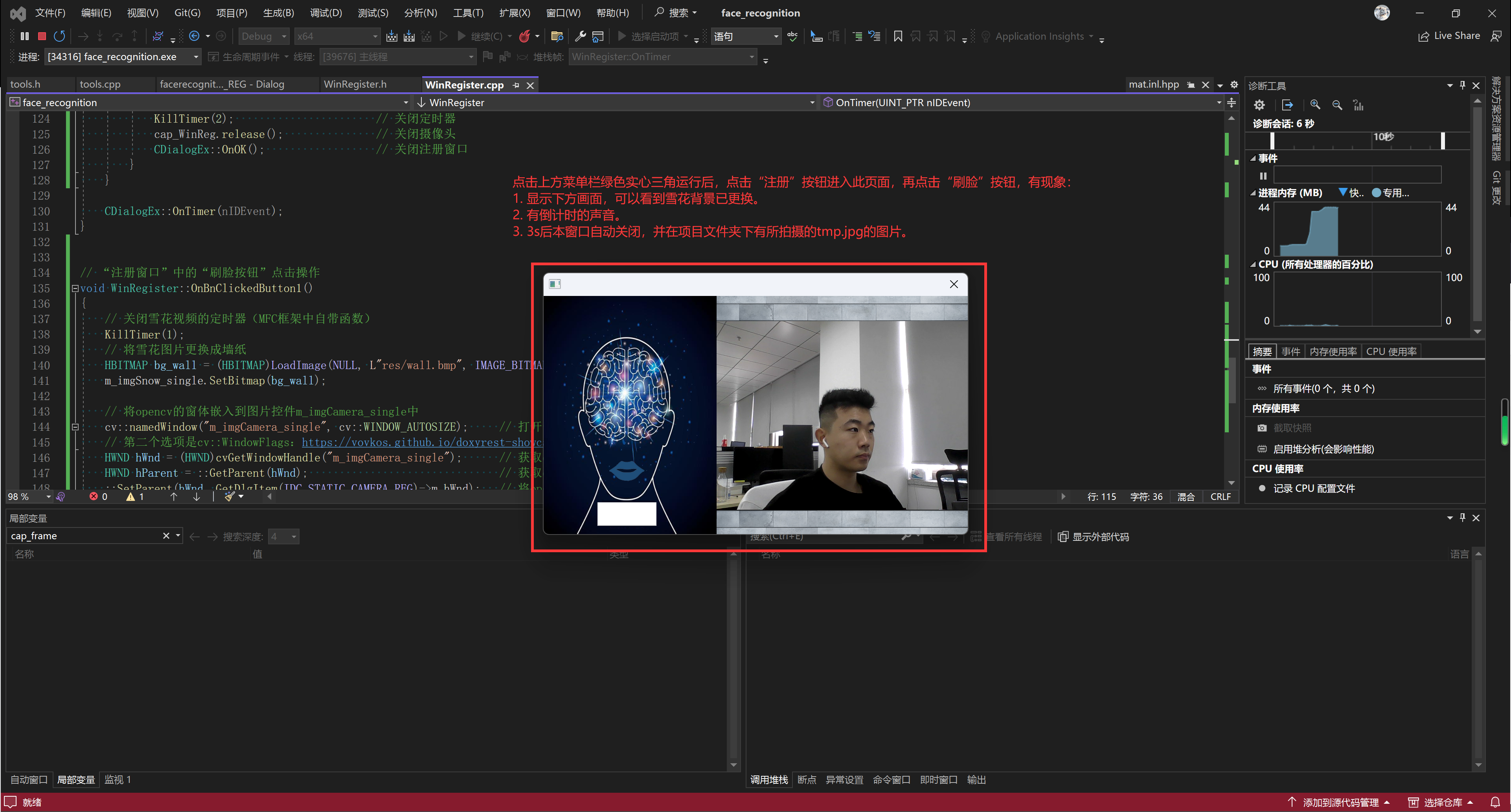Open the process dropdown for face_recognition.exe
1511x812 pixels.
[x=196, y=57]
